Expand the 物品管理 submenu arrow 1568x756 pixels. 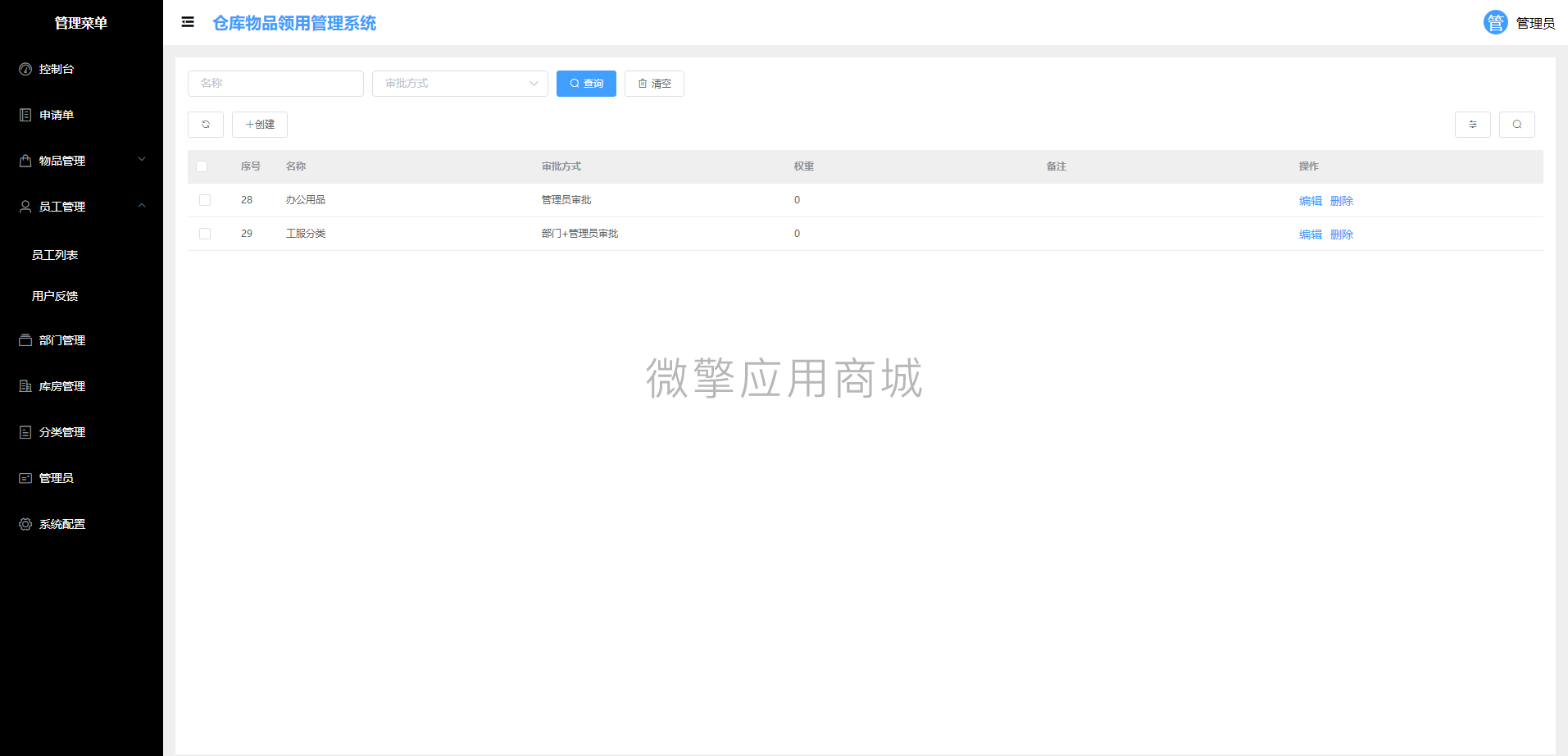pyautogui.click(x=142, y=160)
